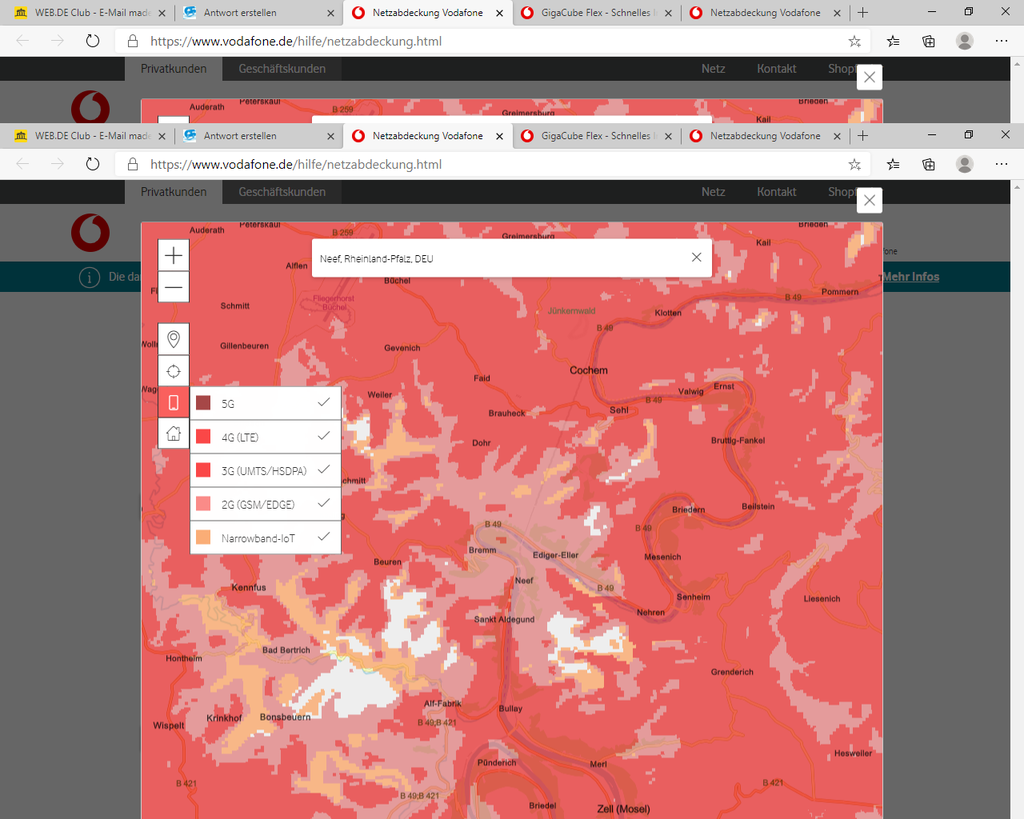Open the Mehr Infos link
The width and height of the screenshot is (1024, 819).
tap(911, 277)
